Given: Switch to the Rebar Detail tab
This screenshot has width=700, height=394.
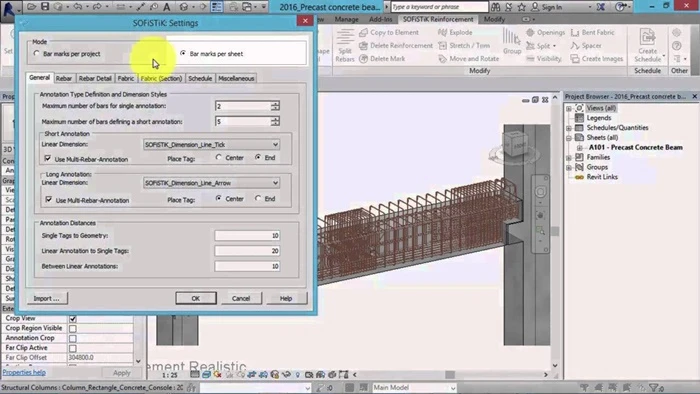Looking at the screenshot, I should pyautogui.click(x=95, y=79).
